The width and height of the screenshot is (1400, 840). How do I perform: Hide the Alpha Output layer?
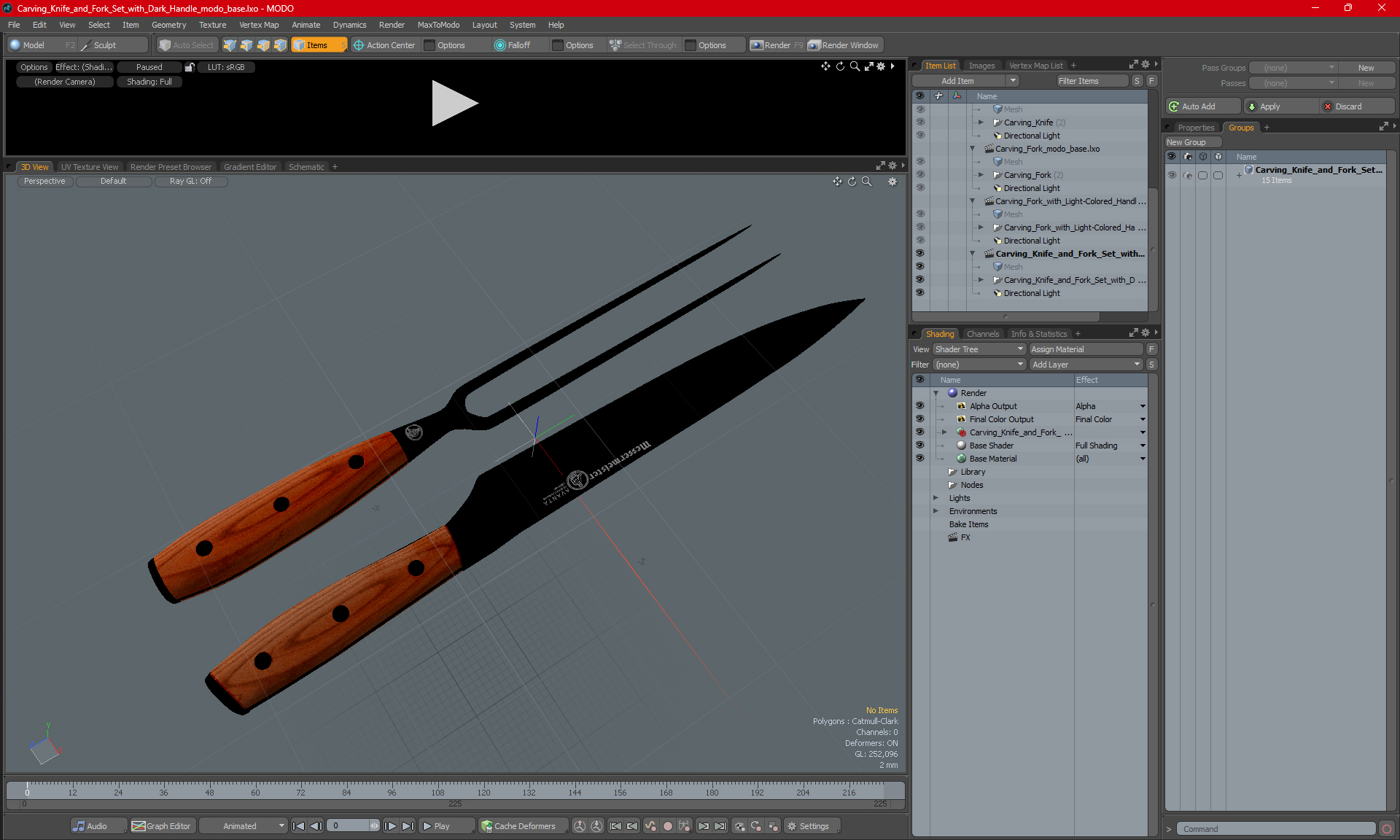pos(919,406)
